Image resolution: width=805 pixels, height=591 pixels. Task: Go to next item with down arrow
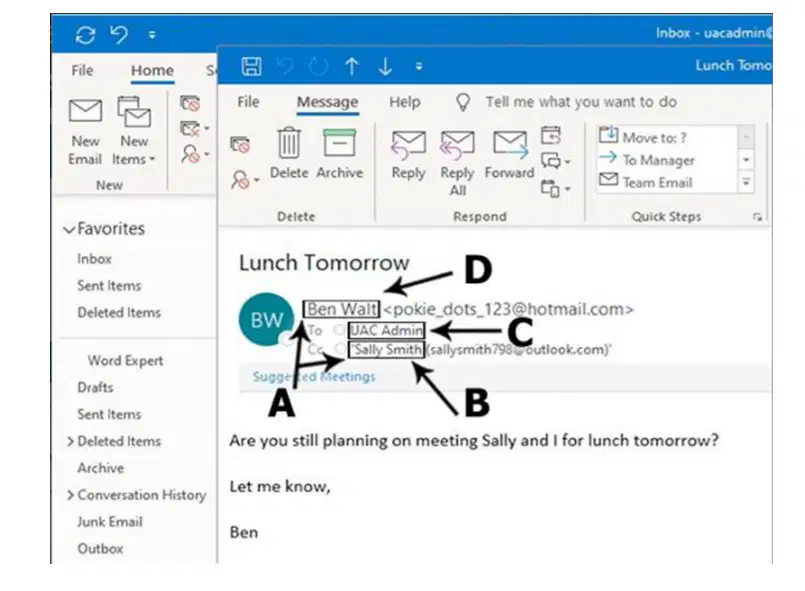point(385,67)
